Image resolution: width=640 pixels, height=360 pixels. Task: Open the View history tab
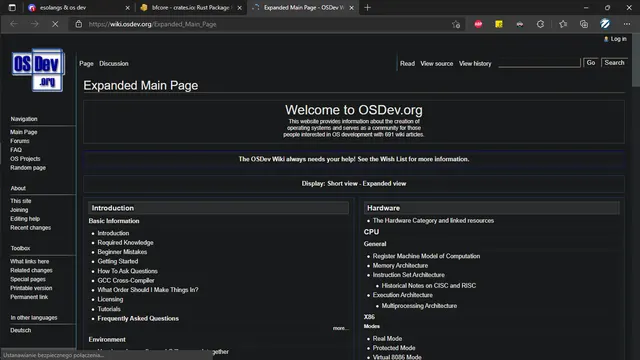pyautogui.click(x=475, y=64)
